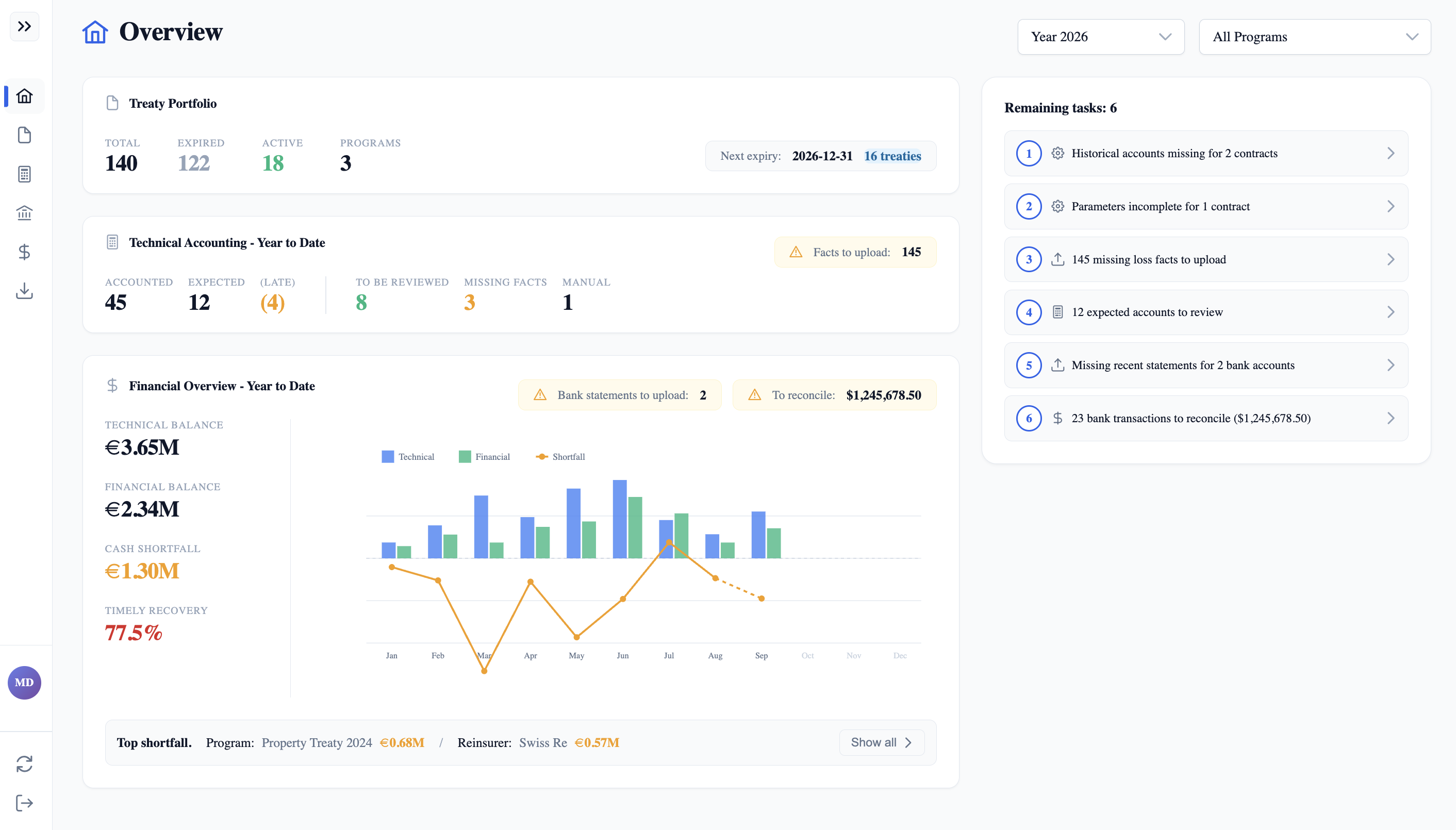This screenshot has height=830, width=1456.
Task: Expand the sidebar using the double-arrow button
Action: point(24,26)
